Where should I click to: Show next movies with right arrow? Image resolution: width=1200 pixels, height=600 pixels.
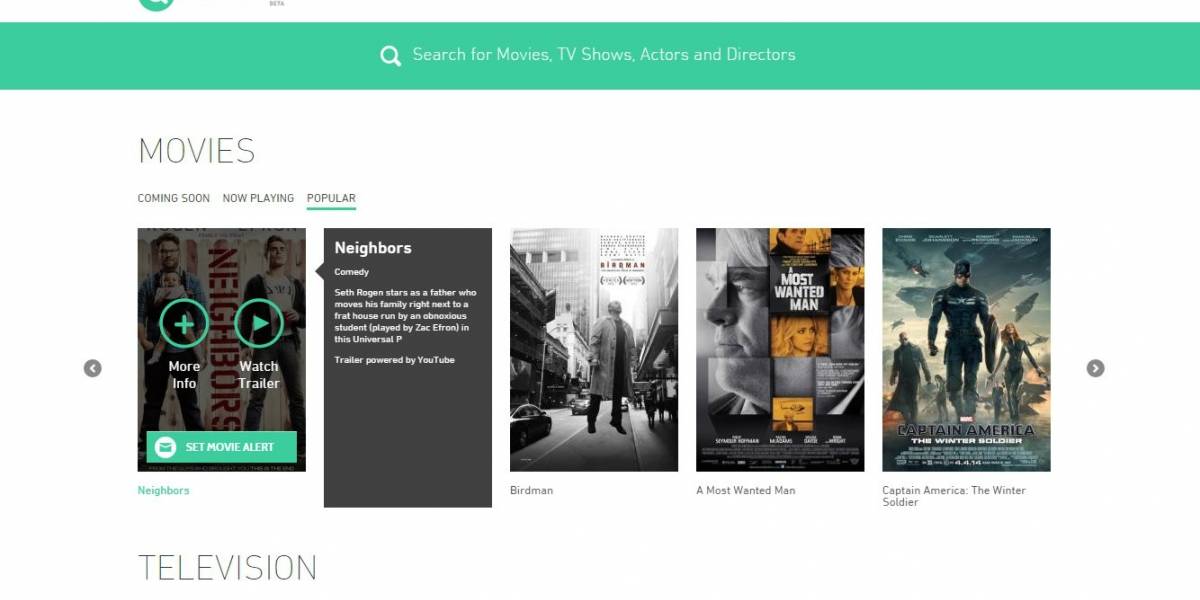(1096, 368)
